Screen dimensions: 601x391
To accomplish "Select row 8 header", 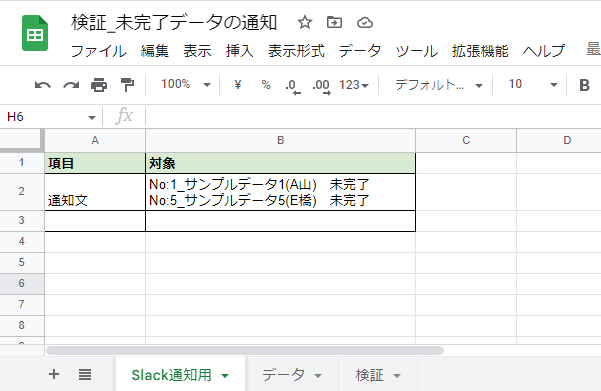I will (22, 325).
